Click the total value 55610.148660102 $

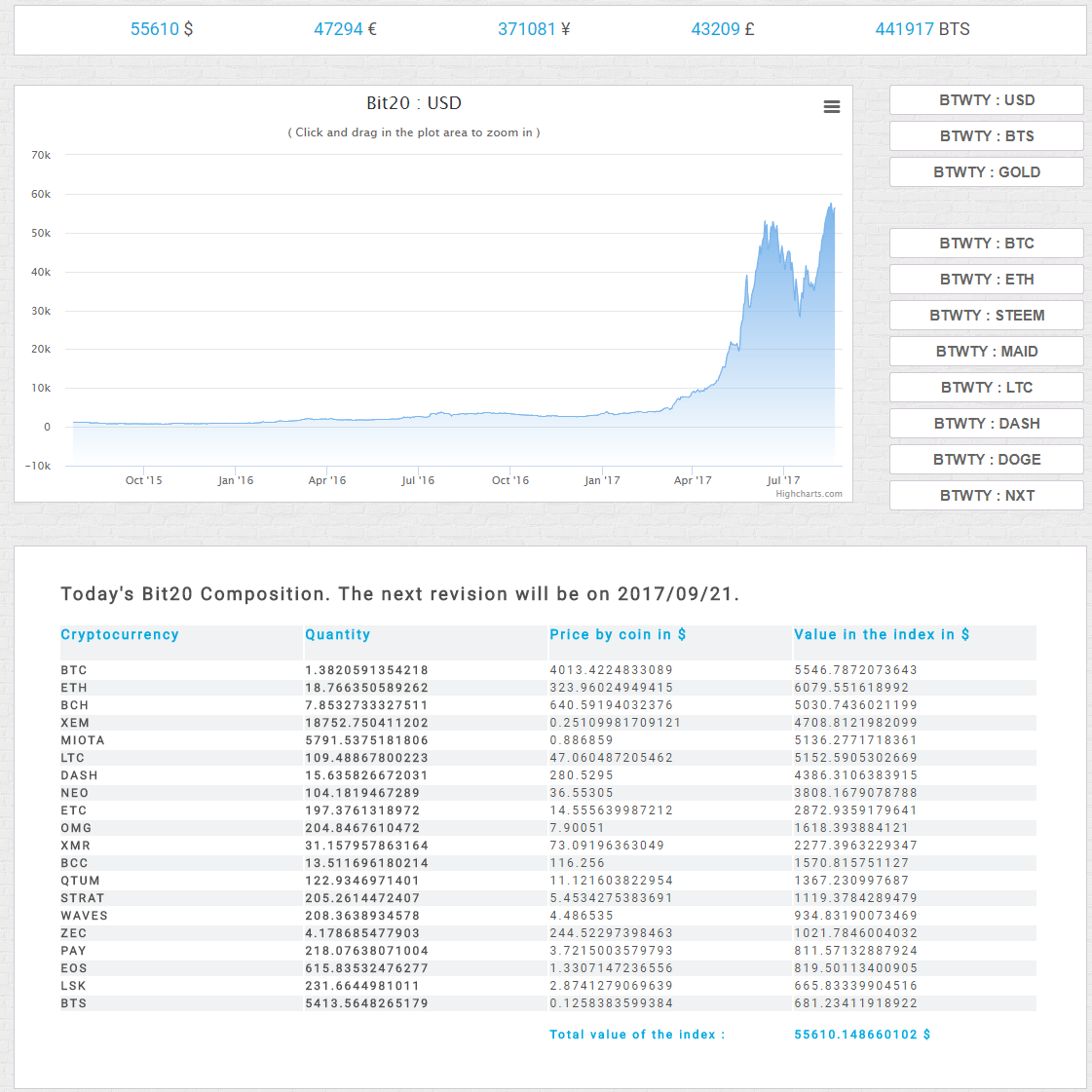[x=862, y=1035]
